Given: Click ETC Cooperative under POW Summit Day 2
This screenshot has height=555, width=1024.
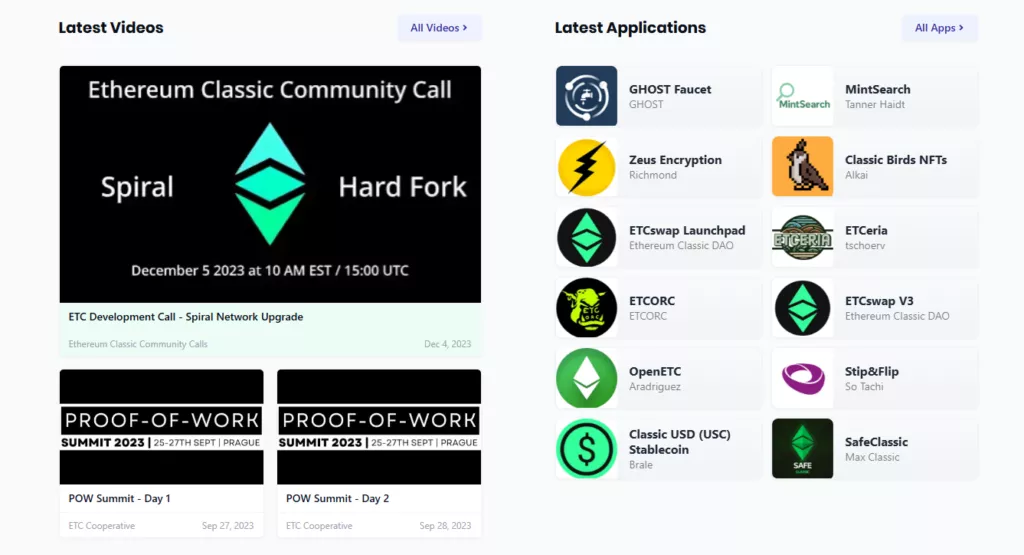Looking at the screenshot, I should pos(319,526).
